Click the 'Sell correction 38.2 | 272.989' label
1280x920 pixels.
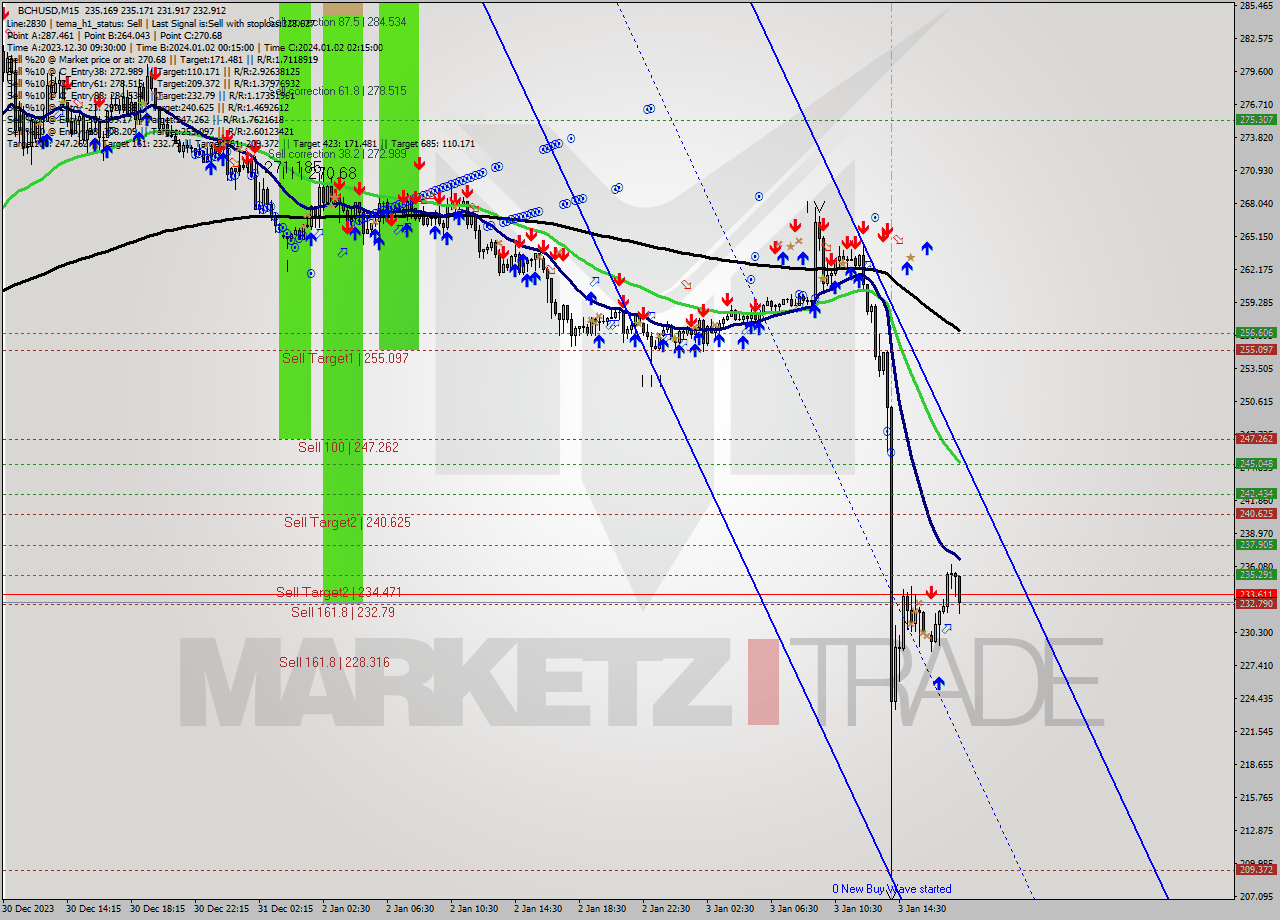[337, 154]
